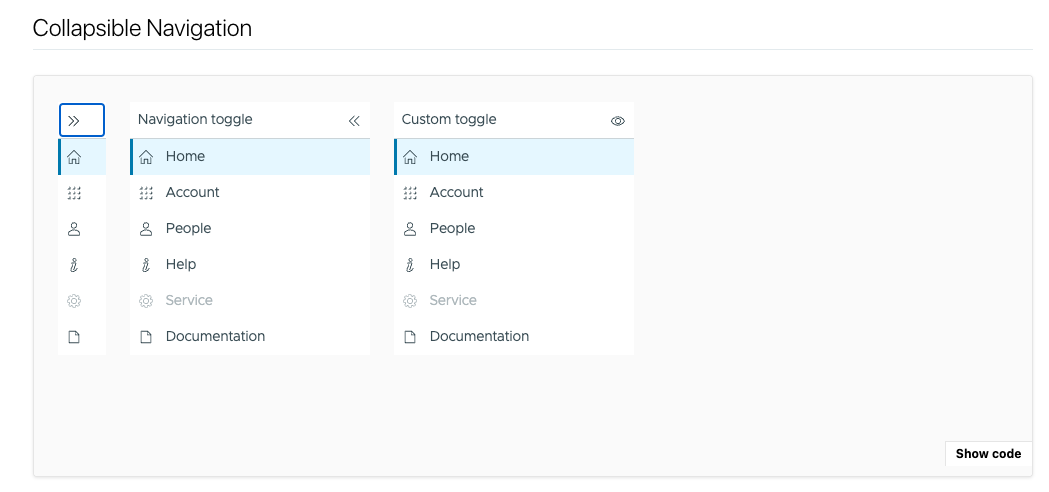This screenshot has width=1049, height=492.
Task: Collapse the Navigation toggle panel with double chevron
Action: (354, 120)
